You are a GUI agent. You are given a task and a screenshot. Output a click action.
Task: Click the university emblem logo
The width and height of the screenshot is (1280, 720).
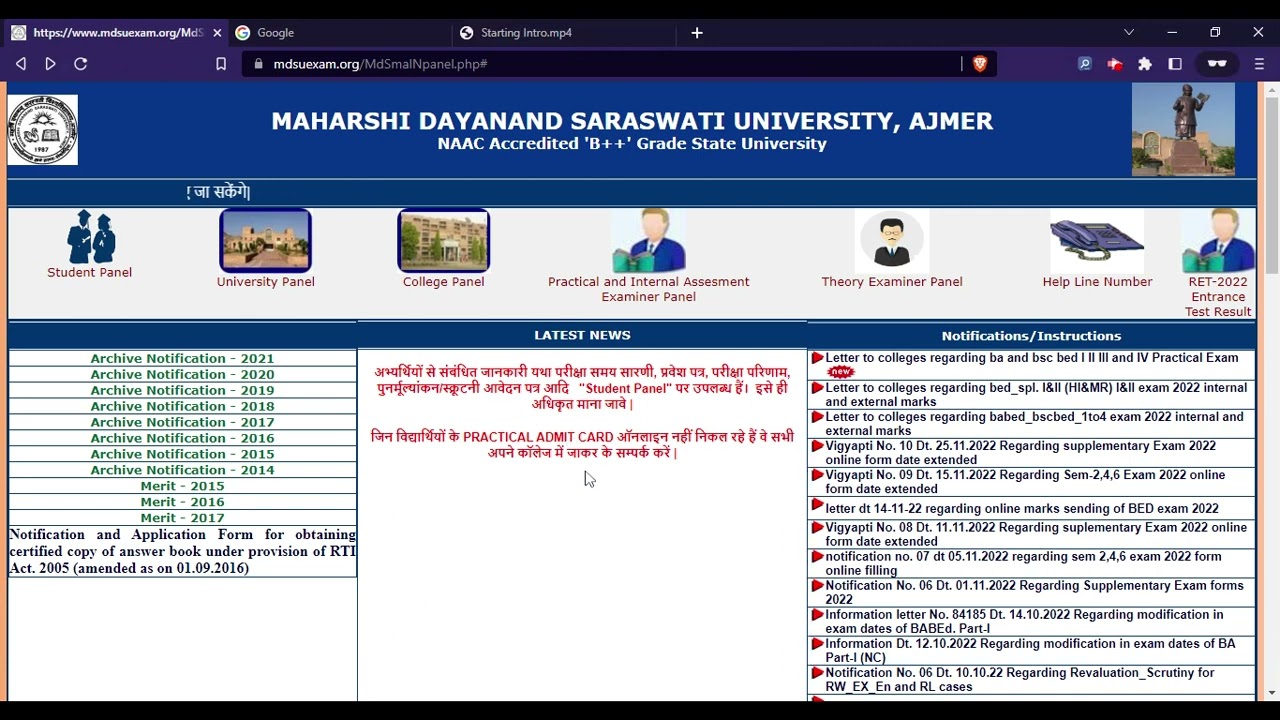[43, 130]
